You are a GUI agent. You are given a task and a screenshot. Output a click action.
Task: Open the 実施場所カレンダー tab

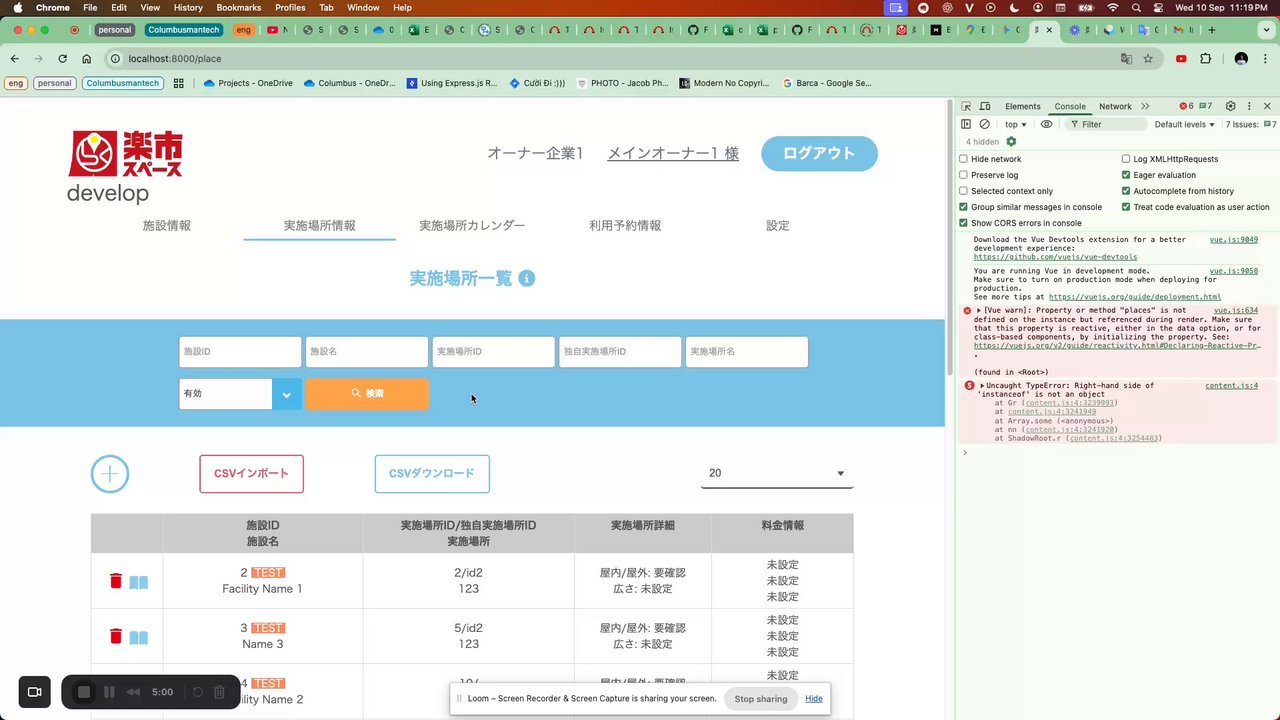point(472,226)
